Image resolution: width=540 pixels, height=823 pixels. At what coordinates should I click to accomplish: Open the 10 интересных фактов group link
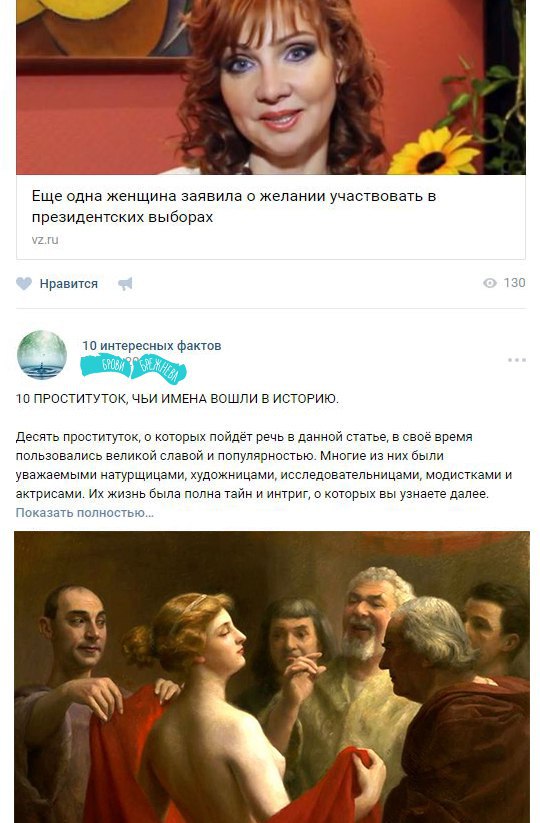[x=152, y=345]
